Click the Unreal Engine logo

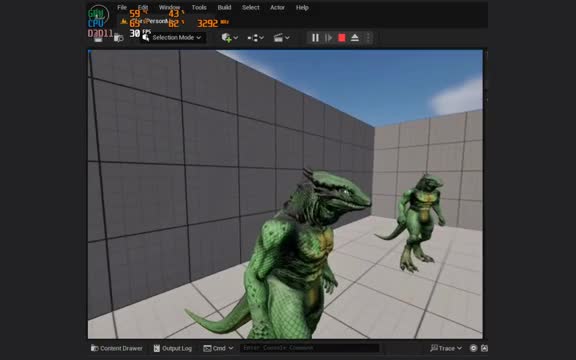point(98,15)
